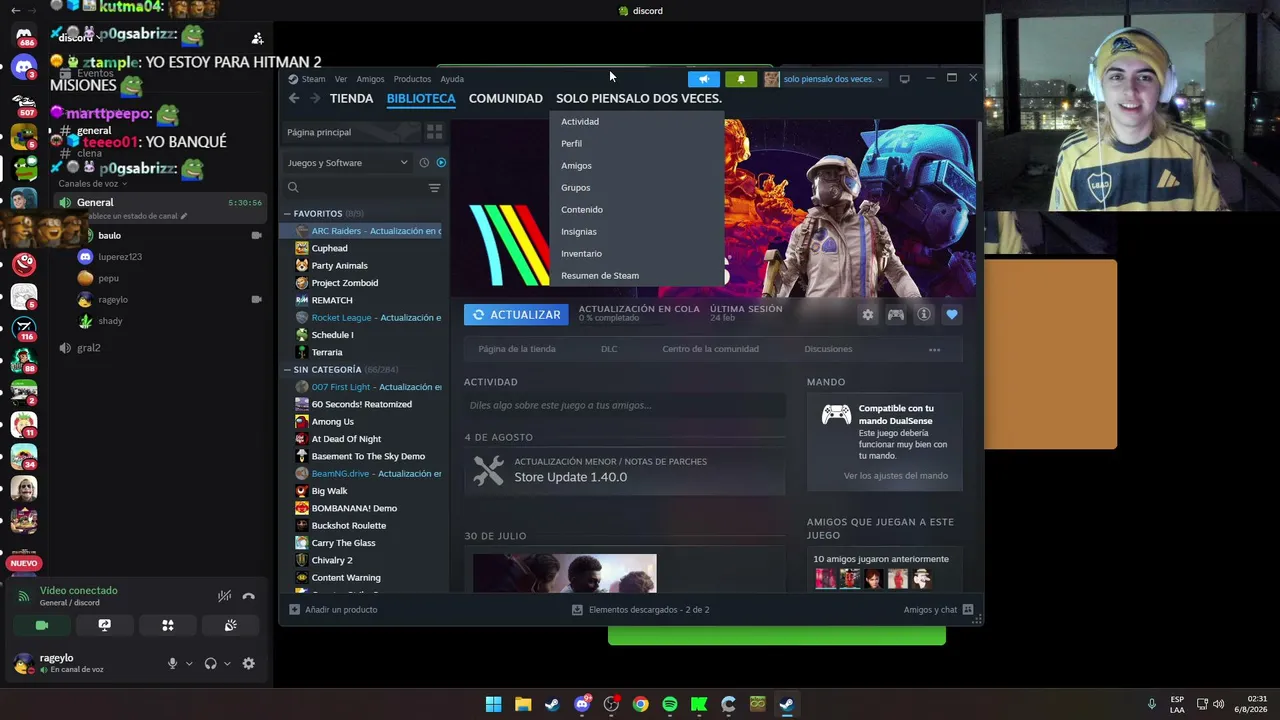
Task: Open Steam account name dropdown
Action: pos(825,79)
